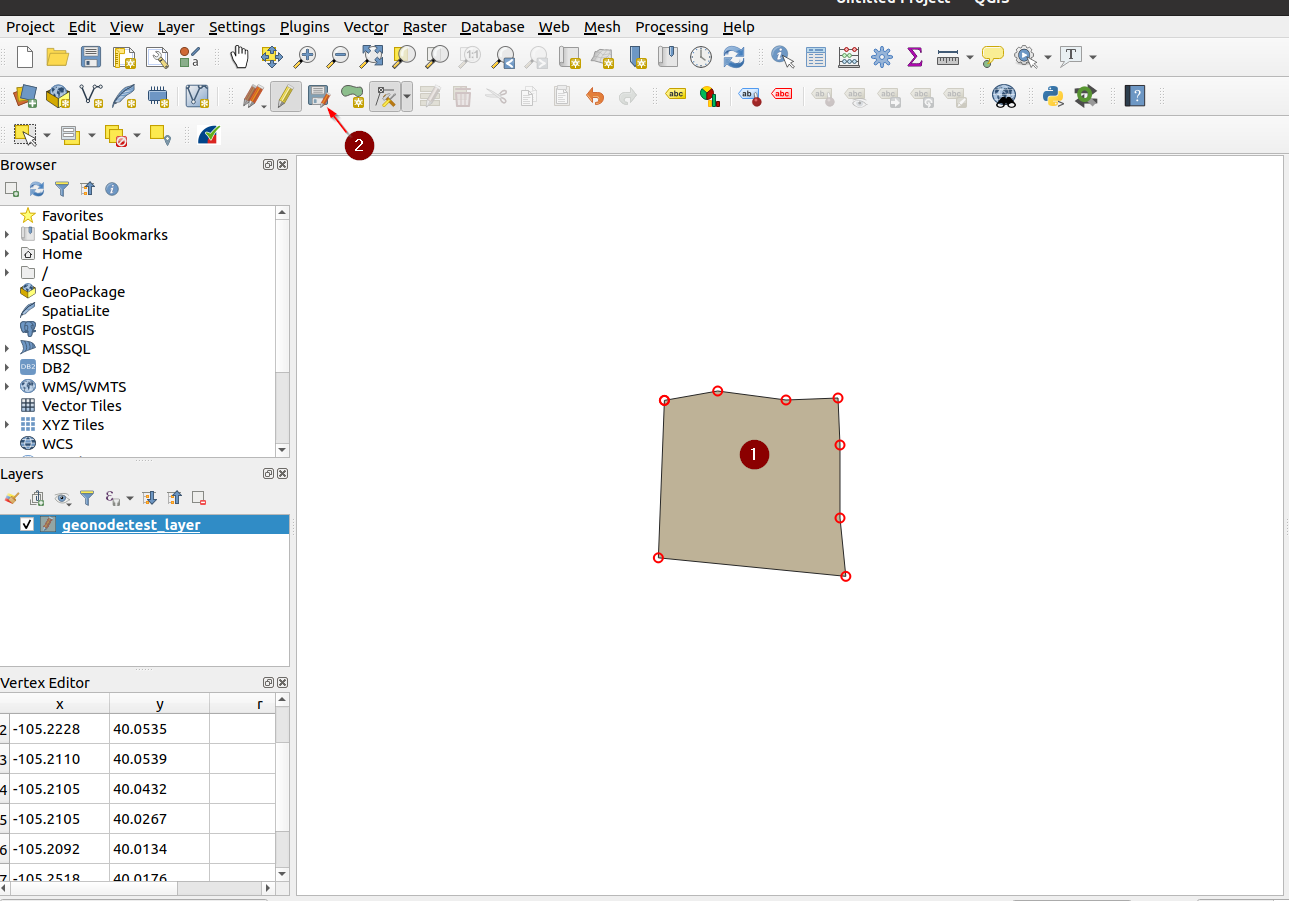Click Map Tips speech bubble icon
This screenshot has width=1289, height=901.
[x=992, y=57]
